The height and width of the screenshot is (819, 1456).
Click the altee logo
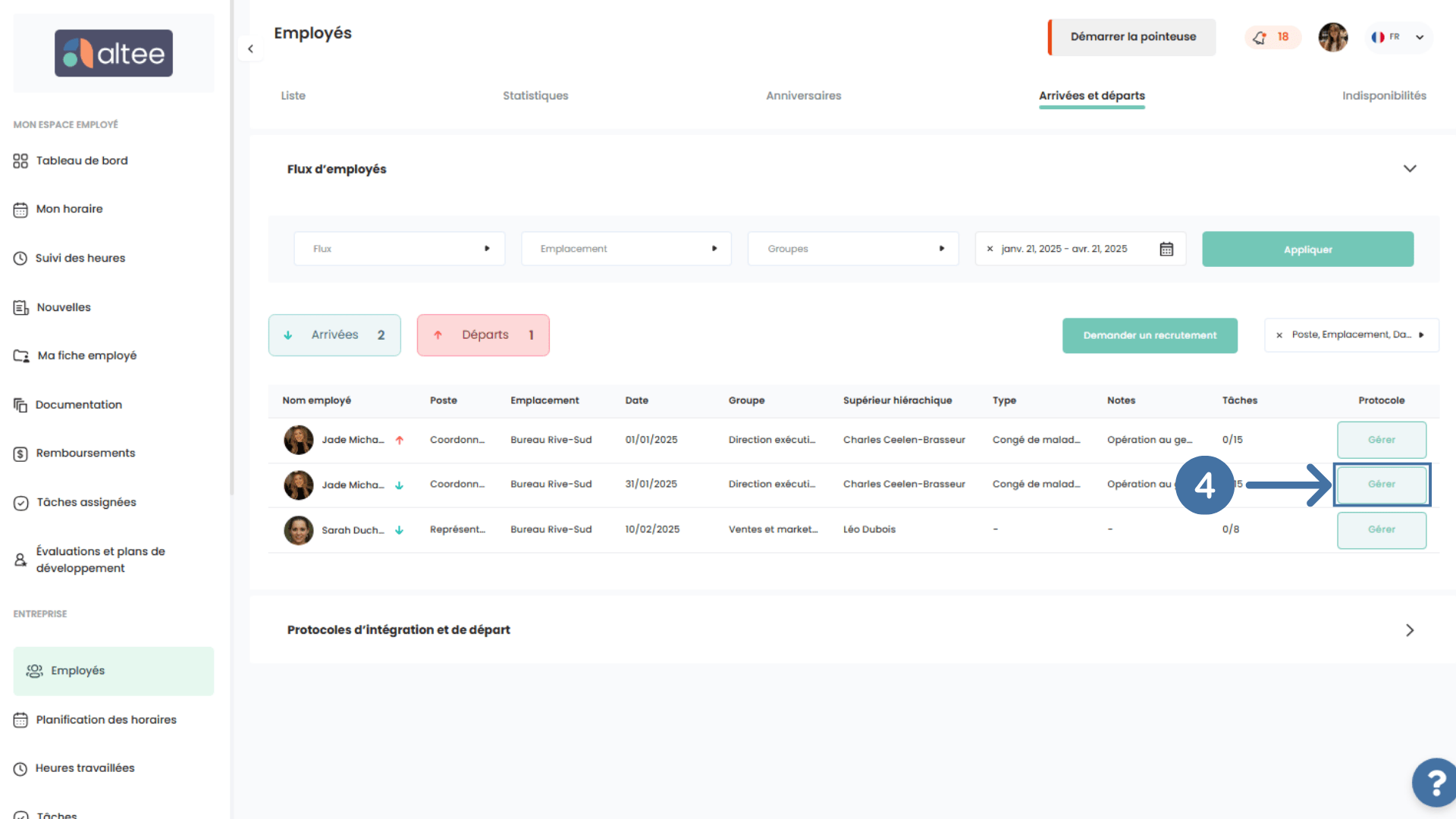114,53
